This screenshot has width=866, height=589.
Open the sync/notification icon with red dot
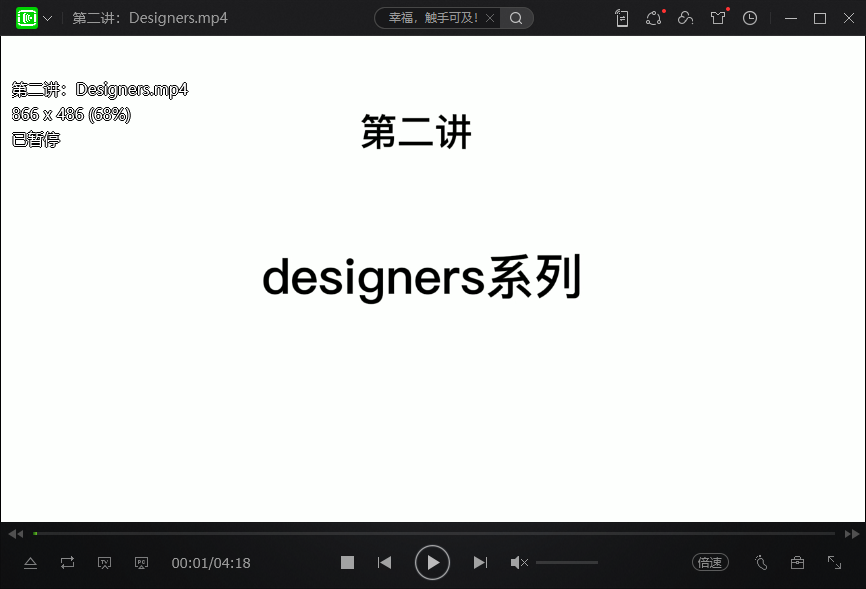[654, 18]
